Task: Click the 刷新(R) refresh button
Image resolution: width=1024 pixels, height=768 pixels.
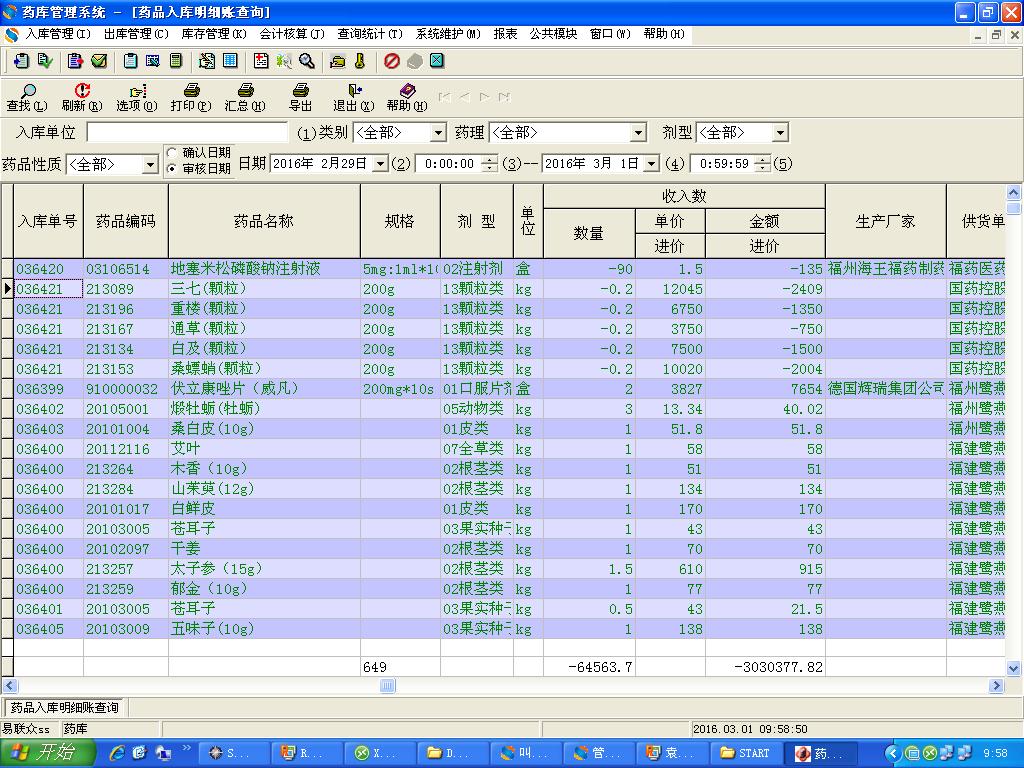Action: [x=82, y=98]
